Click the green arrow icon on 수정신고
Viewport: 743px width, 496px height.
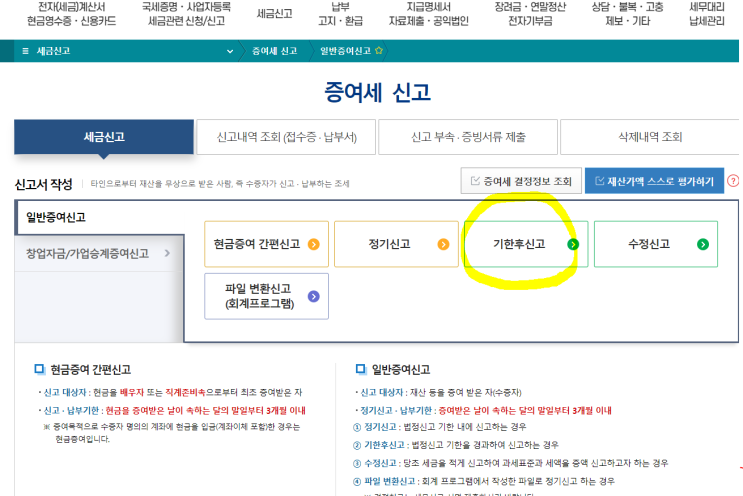[703, 244]
